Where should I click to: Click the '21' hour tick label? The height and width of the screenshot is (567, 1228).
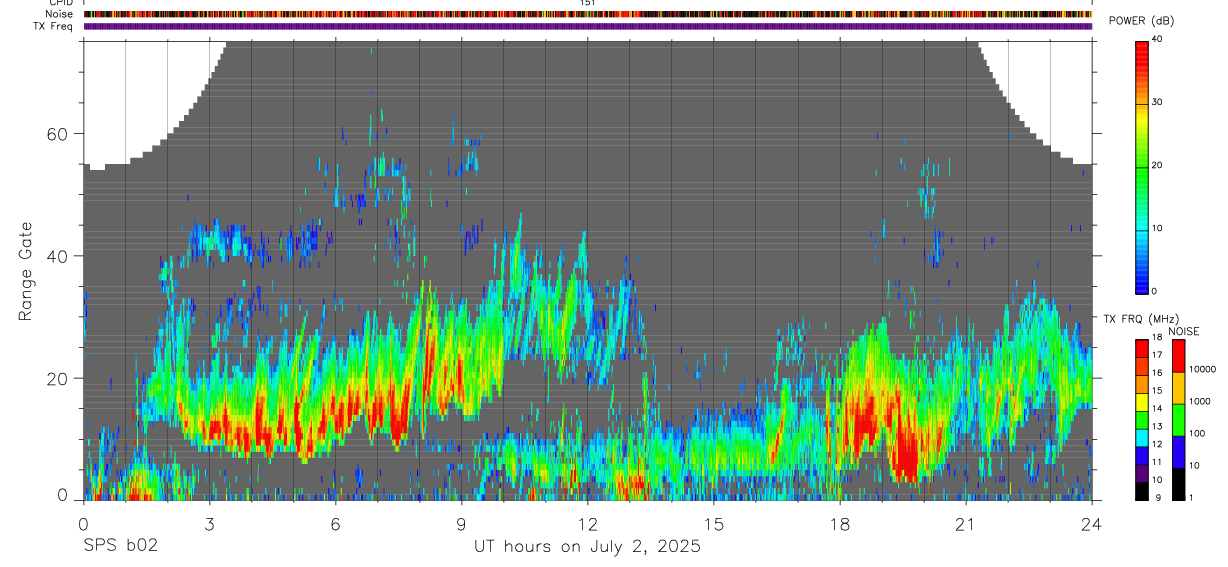pyautogui.click(x=966, y=523)
